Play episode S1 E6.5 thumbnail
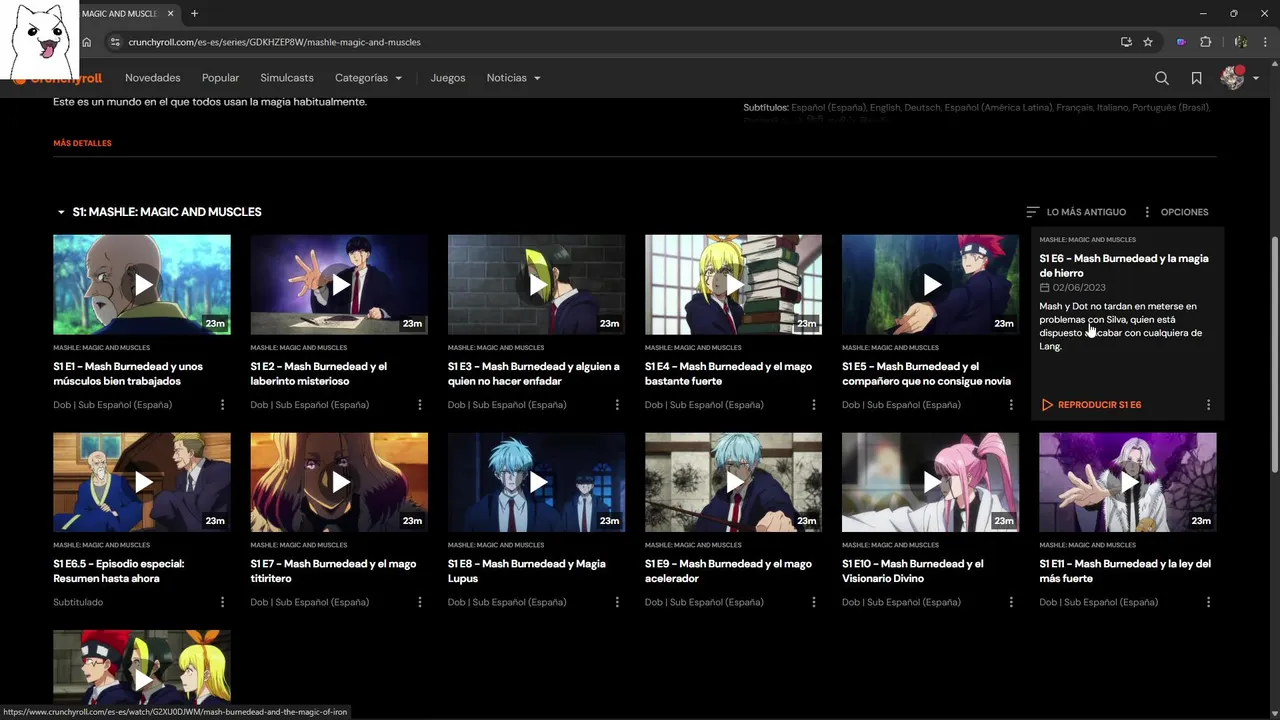This screenshot has width=1280, height=720. pos(142,482)
